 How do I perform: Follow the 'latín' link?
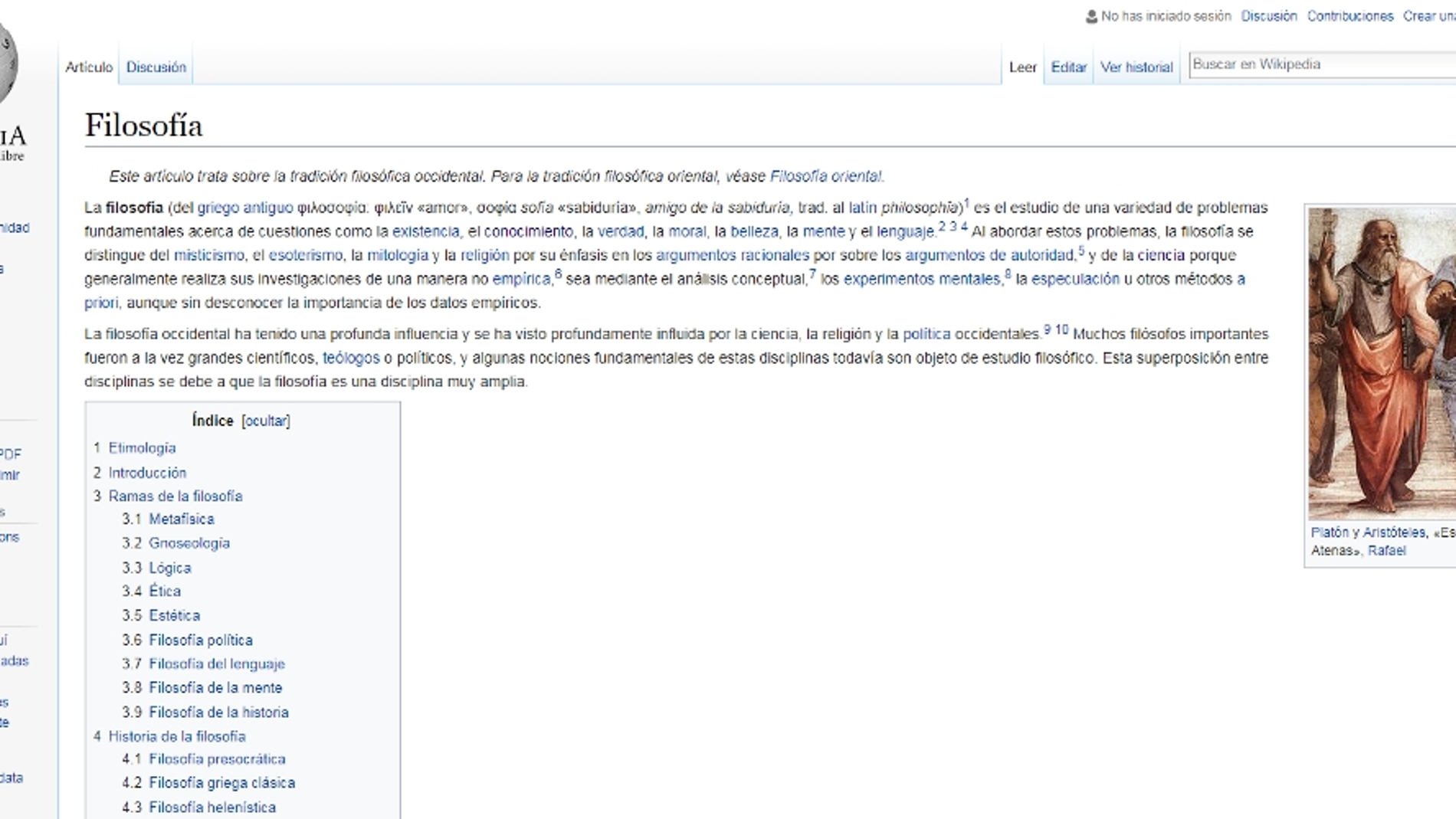tap(862, 208)
